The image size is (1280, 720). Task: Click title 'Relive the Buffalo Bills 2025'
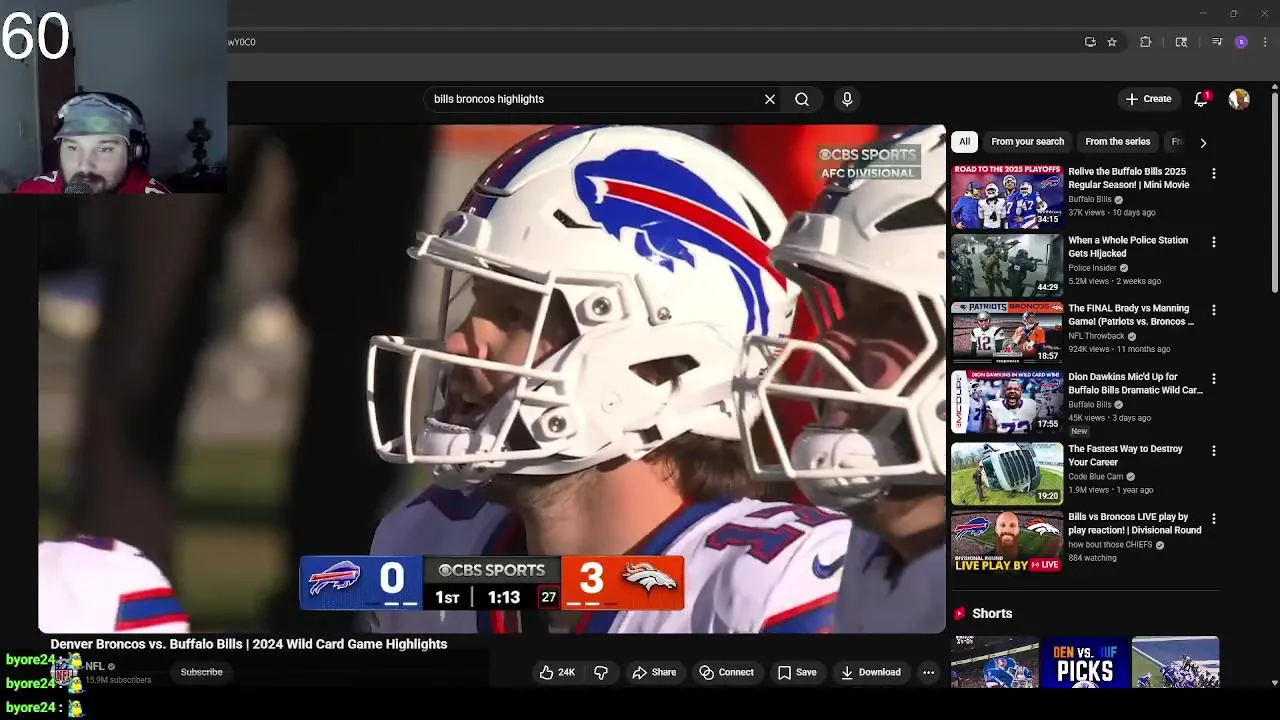pyautogui.click(x=1128, y=178)
